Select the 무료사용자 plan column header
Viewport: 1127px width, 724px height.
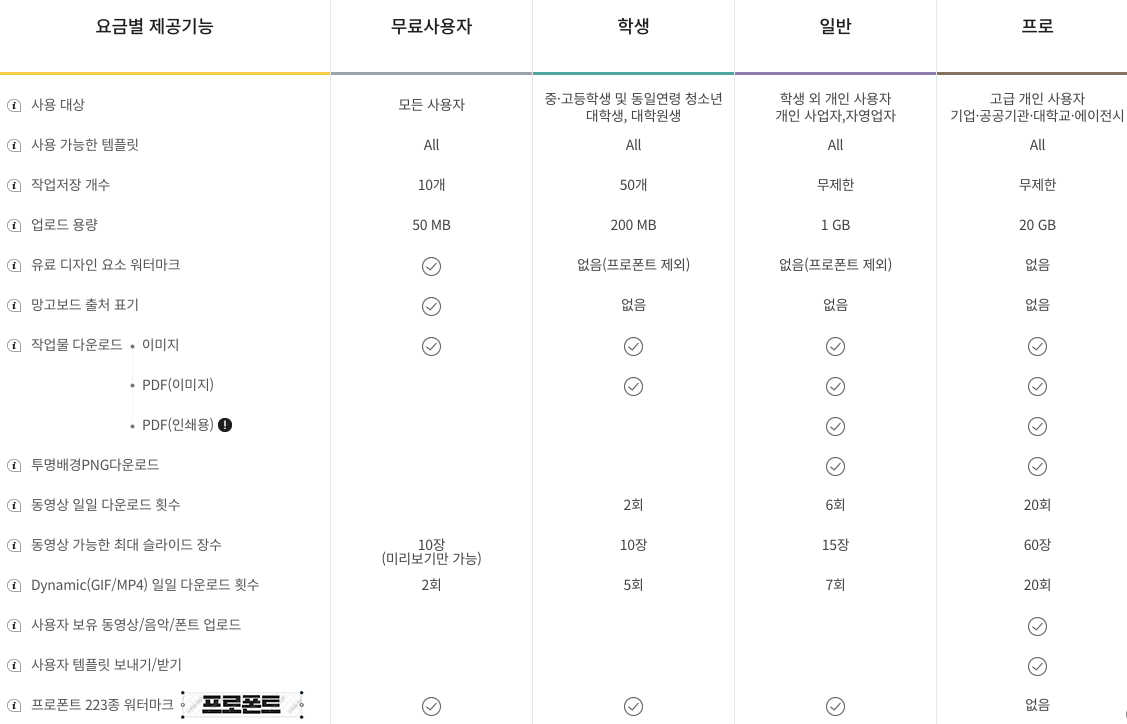click(x=431, y=27)
